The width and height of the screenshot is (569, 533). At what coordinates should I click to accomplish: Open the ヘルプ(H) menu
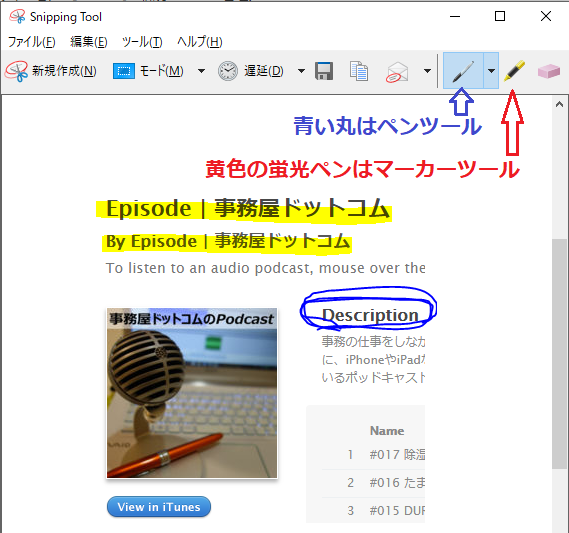click(200, 42)
